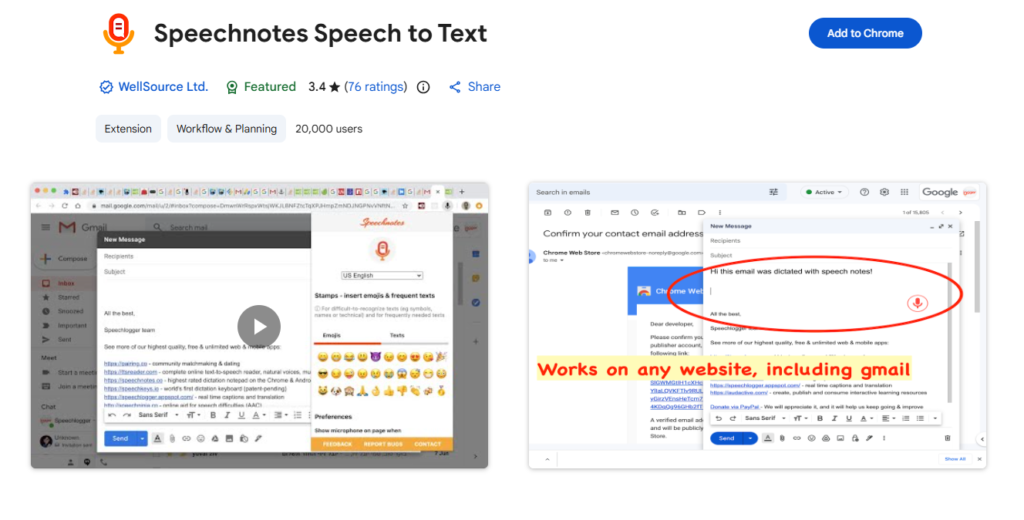Image resolution: width=1024 pixels, height=520 pixels.
Task: Play the Speechnotes preview video
Action: [x=259, y=326]
